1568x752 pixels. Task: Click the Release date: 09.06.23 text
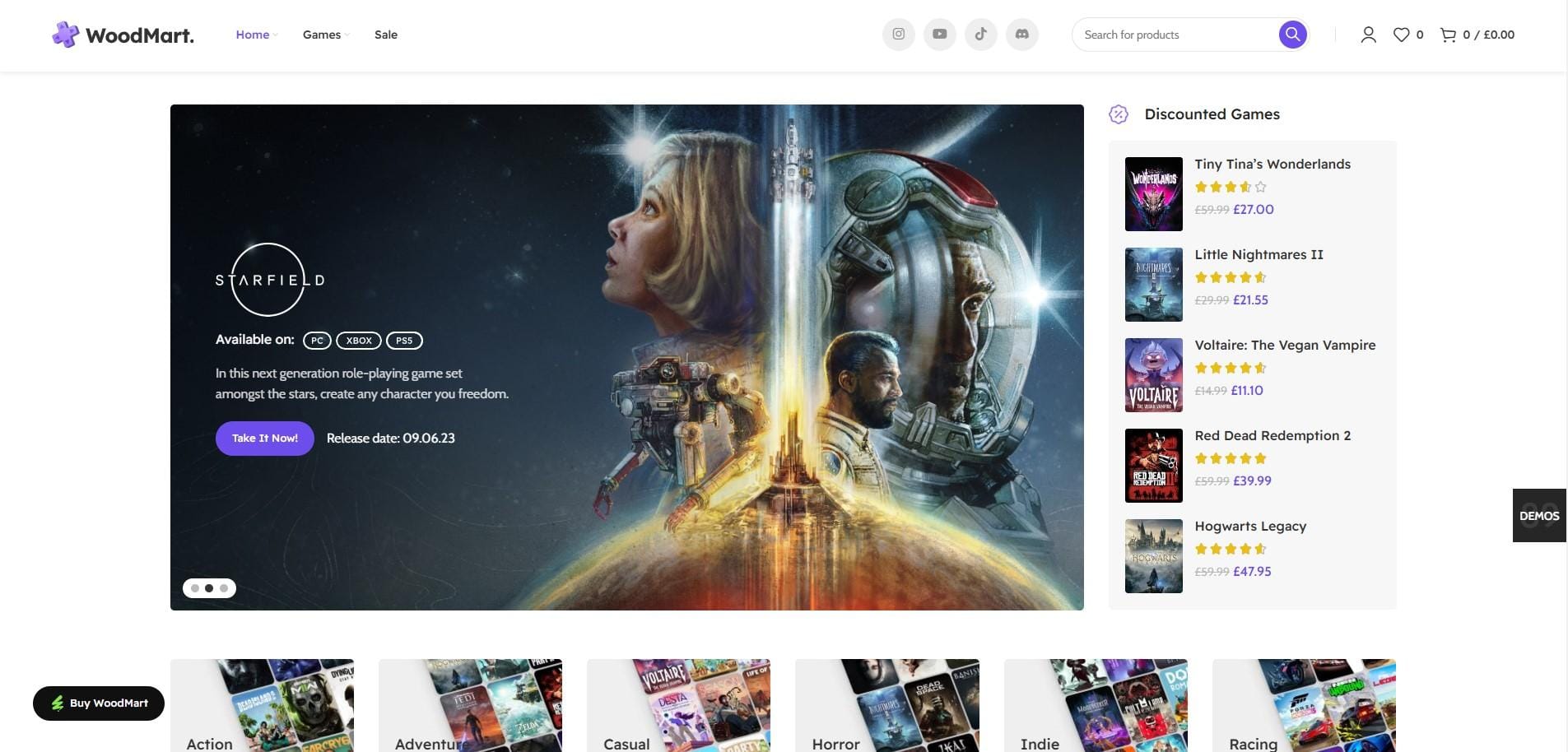point(391,439)
